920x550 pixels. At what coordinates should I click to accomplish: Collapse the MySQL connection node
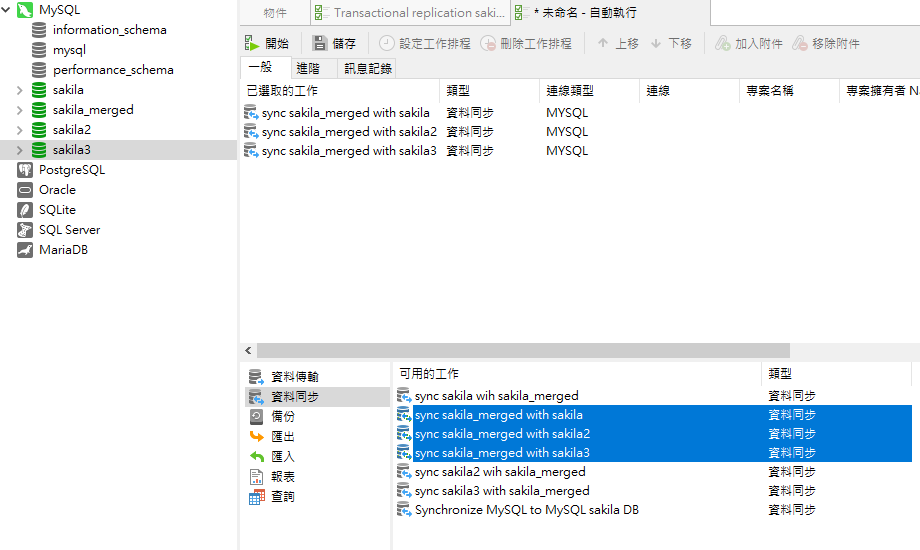(6, 10)
